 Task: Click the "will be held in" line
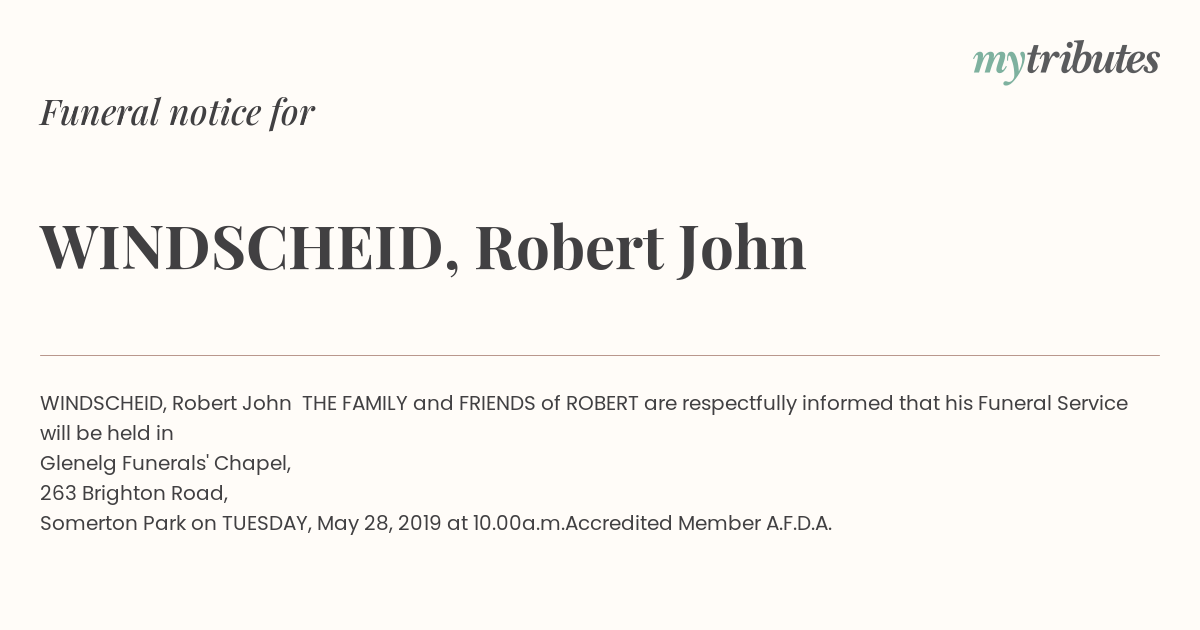click(107, 433)
